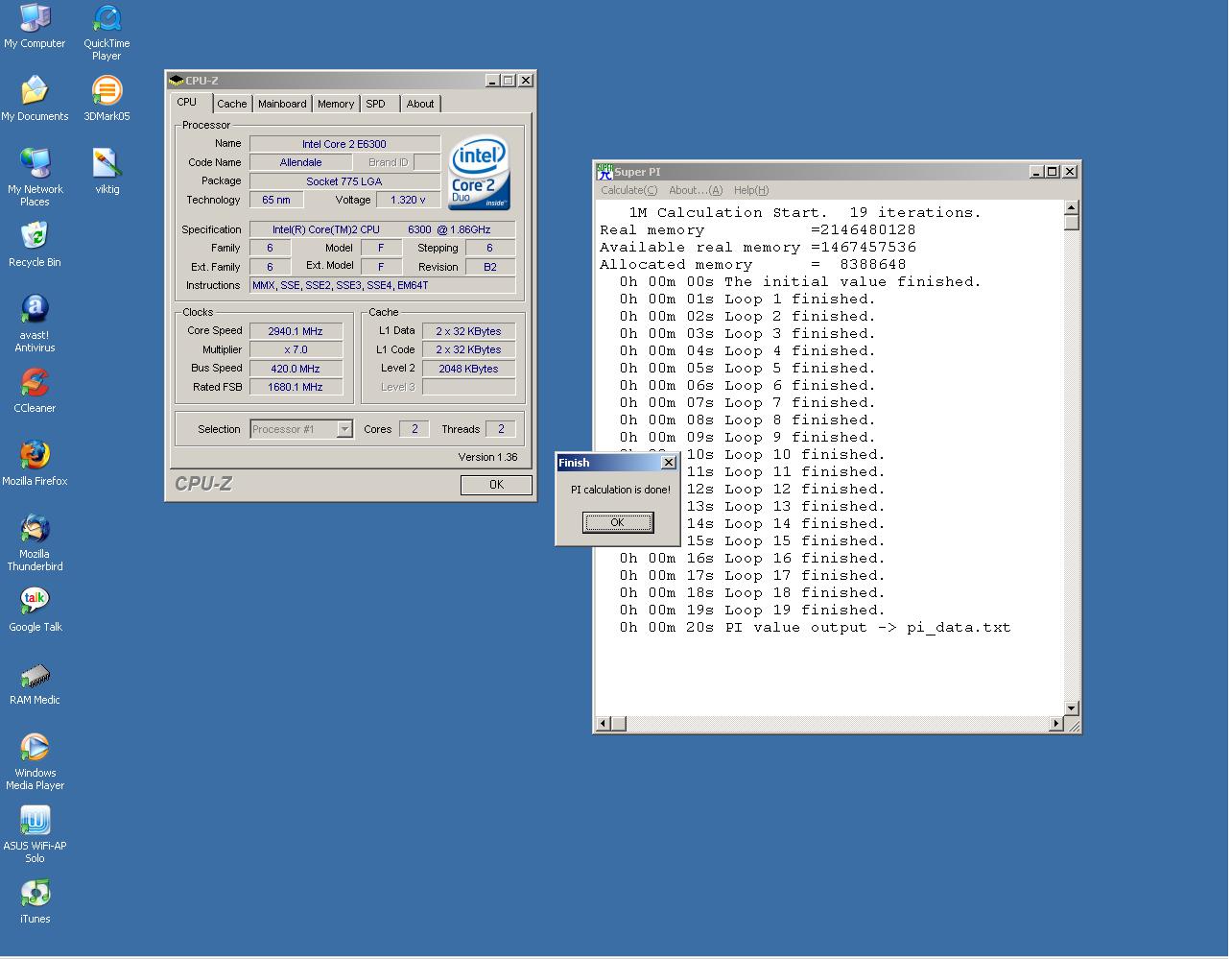Open the Calculate menu in Super PI

pyautogui.click(x=629, y=190)
